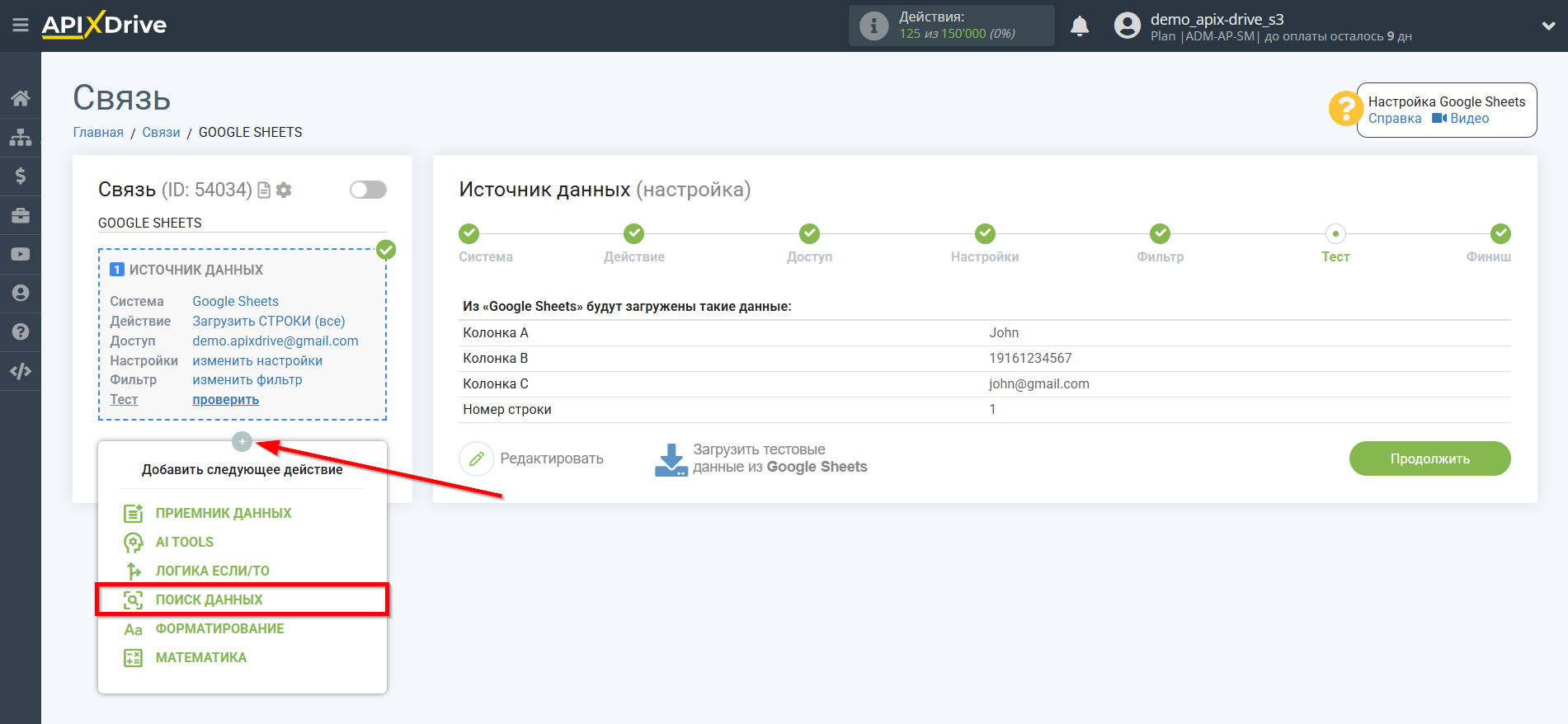Viewport: 1568px width, 724px height.
Task: Click the 'Номер строки' row label
Action: [x=507, y=409]
